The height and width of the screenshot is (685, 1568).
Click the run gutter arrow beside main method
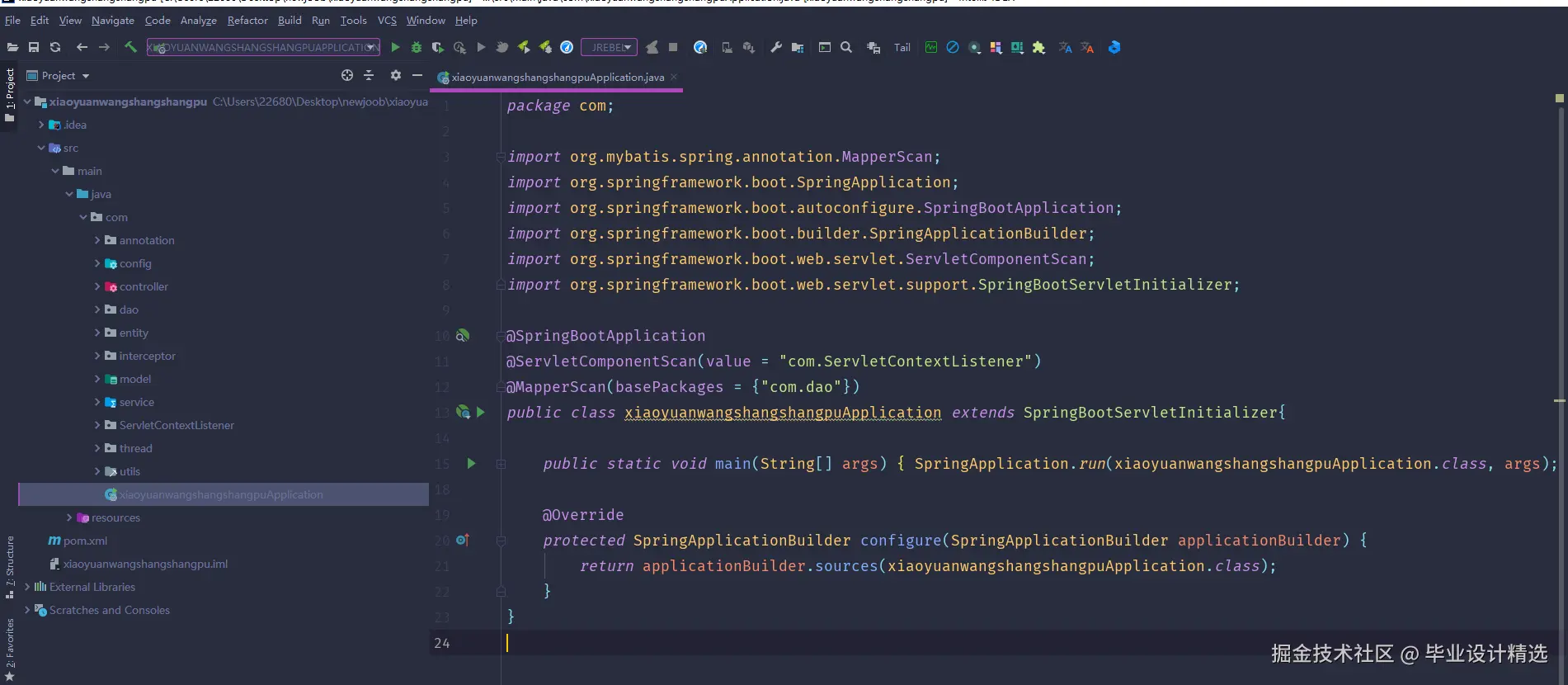[471, 464]
